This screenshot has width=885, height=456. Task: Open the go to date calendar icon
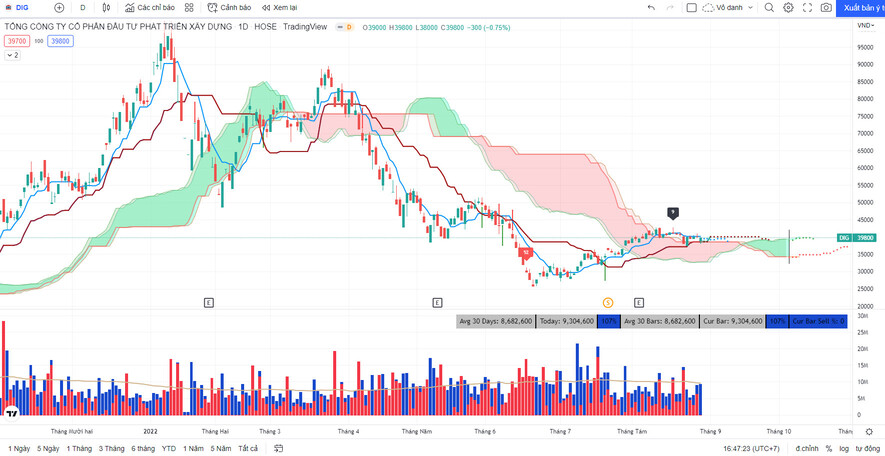279,449
